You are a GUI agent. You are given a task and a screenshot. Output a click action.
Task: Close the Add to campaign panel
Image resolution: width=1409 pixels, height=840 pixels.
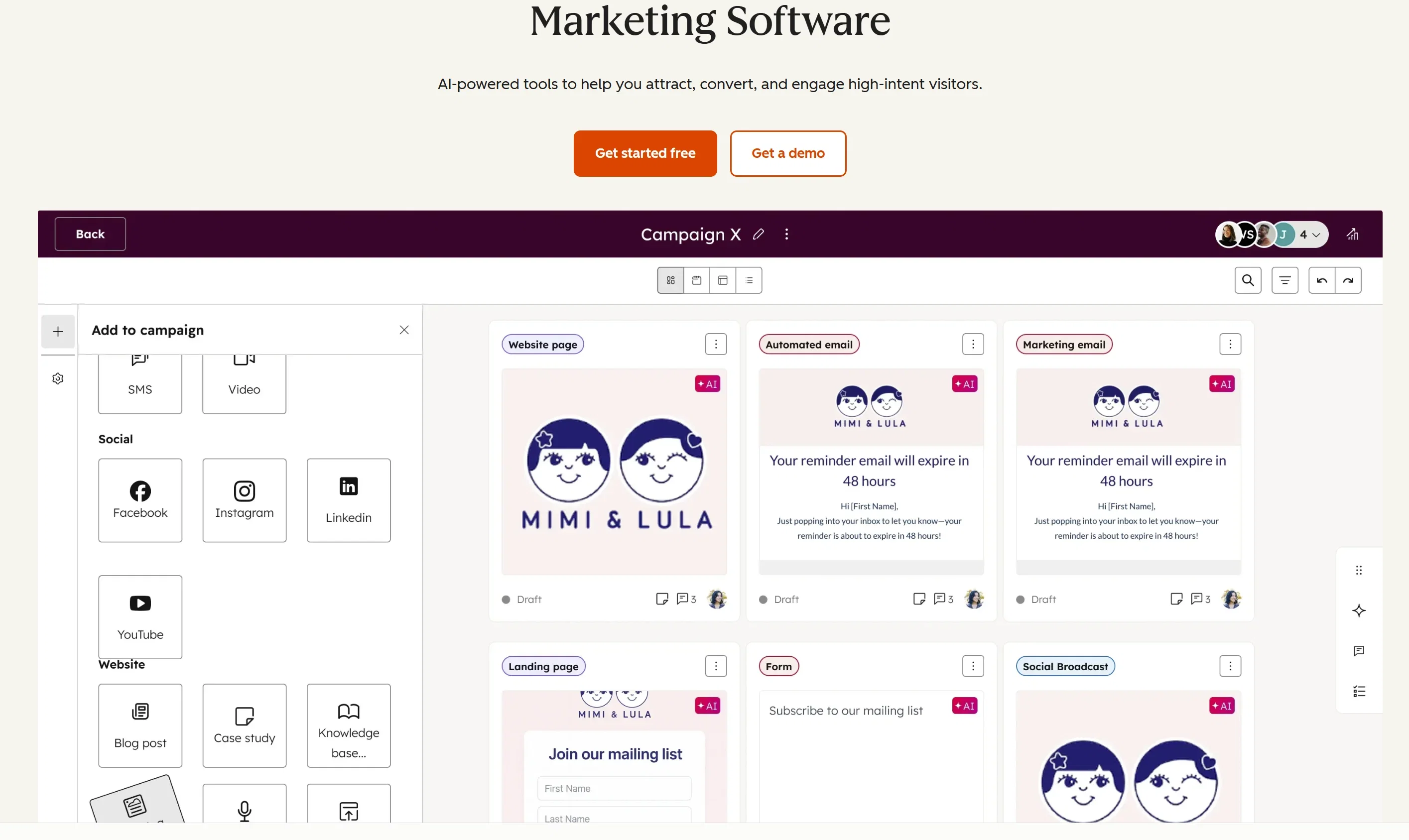pyautogui.click(x=404, y=330)
